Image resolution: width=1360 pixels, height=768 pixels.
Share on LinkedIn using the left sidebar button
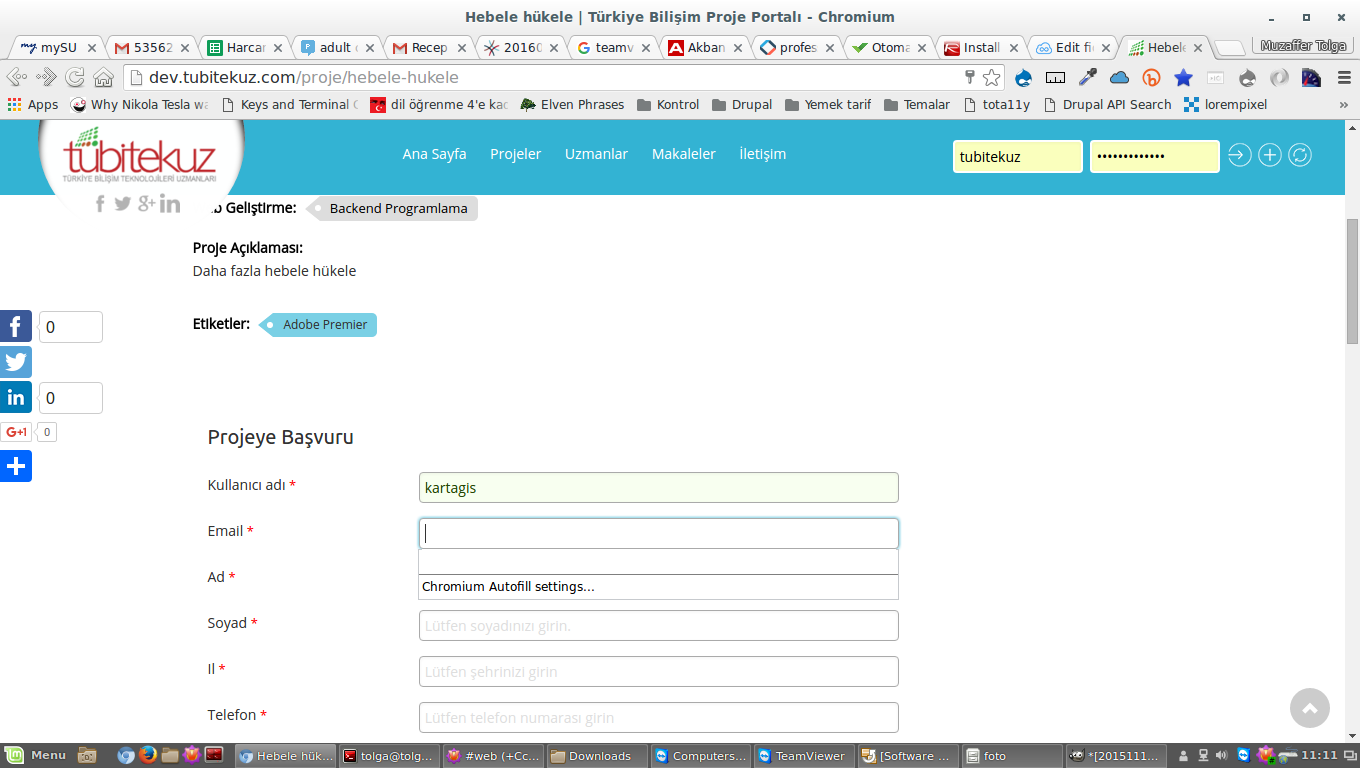coord(16,397)
